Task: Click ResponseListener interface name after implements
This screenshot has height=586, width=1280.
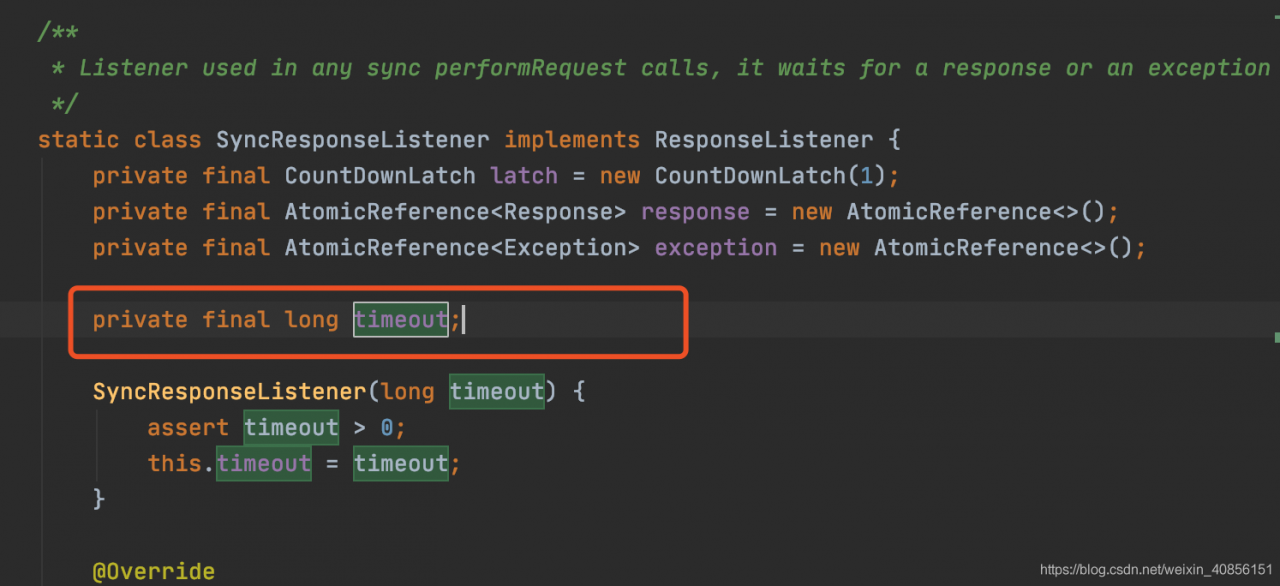Action: point(764,140)
